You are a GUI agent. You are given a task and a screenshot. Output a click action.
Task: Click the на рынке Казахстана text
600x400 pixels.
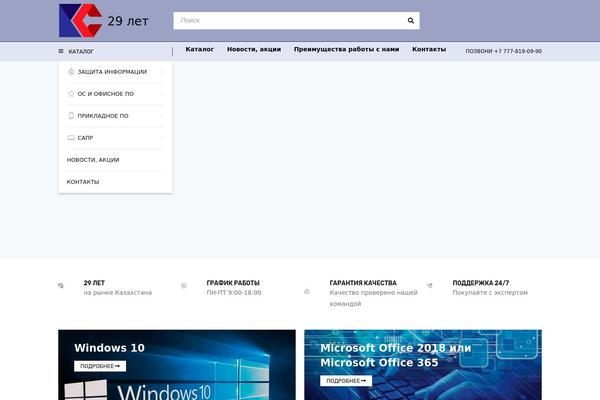(117, 292)
